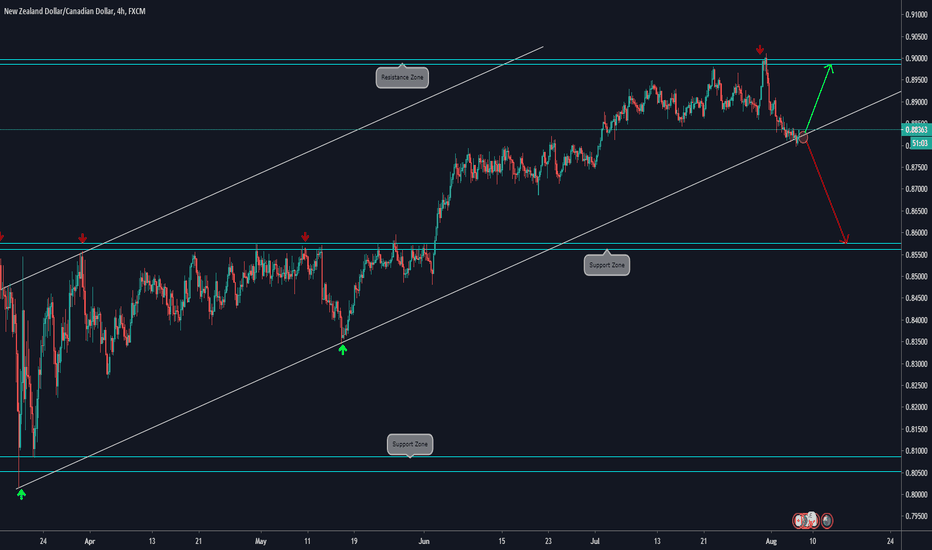The width and height of the screenshot is (932, 550).
Task: Select the Resistance Zone callout label
Action: (402, 77)
